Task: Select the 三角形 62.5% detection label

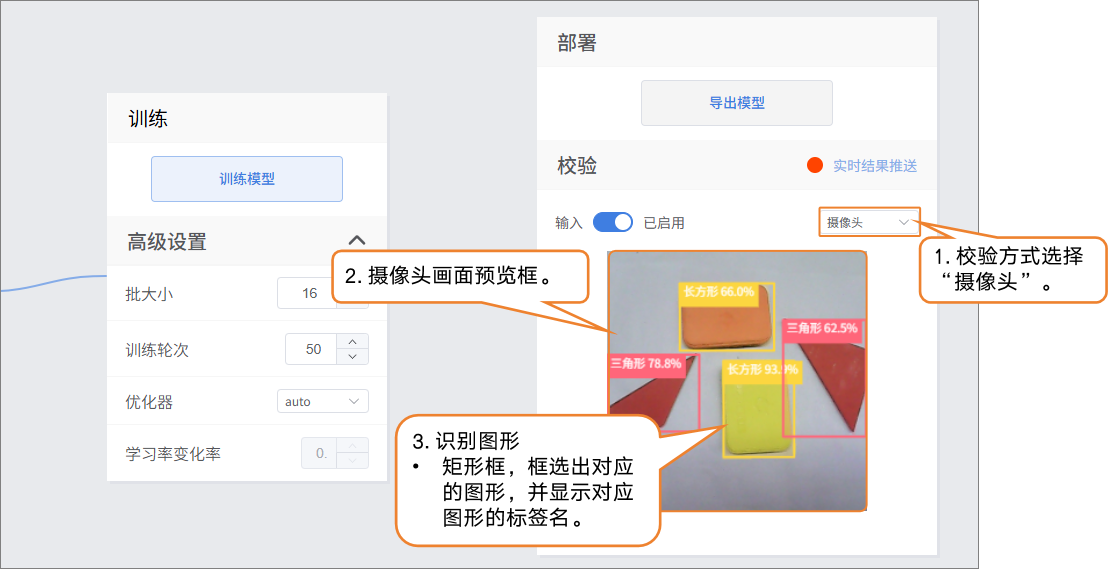Action: [x=821, y=327]
